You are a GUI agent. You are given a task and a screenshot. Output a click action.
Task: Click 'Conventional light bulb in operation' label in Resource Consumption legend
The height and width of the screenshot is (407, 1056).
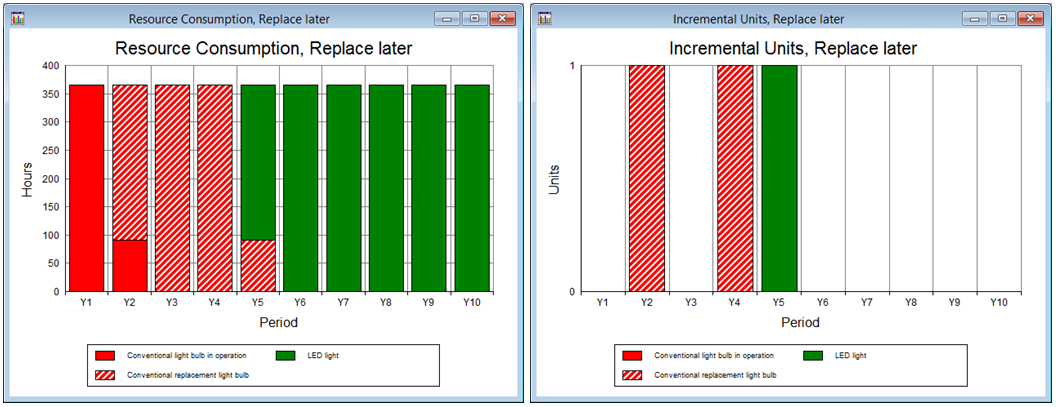pyautogui.click(x=187, y=355)
